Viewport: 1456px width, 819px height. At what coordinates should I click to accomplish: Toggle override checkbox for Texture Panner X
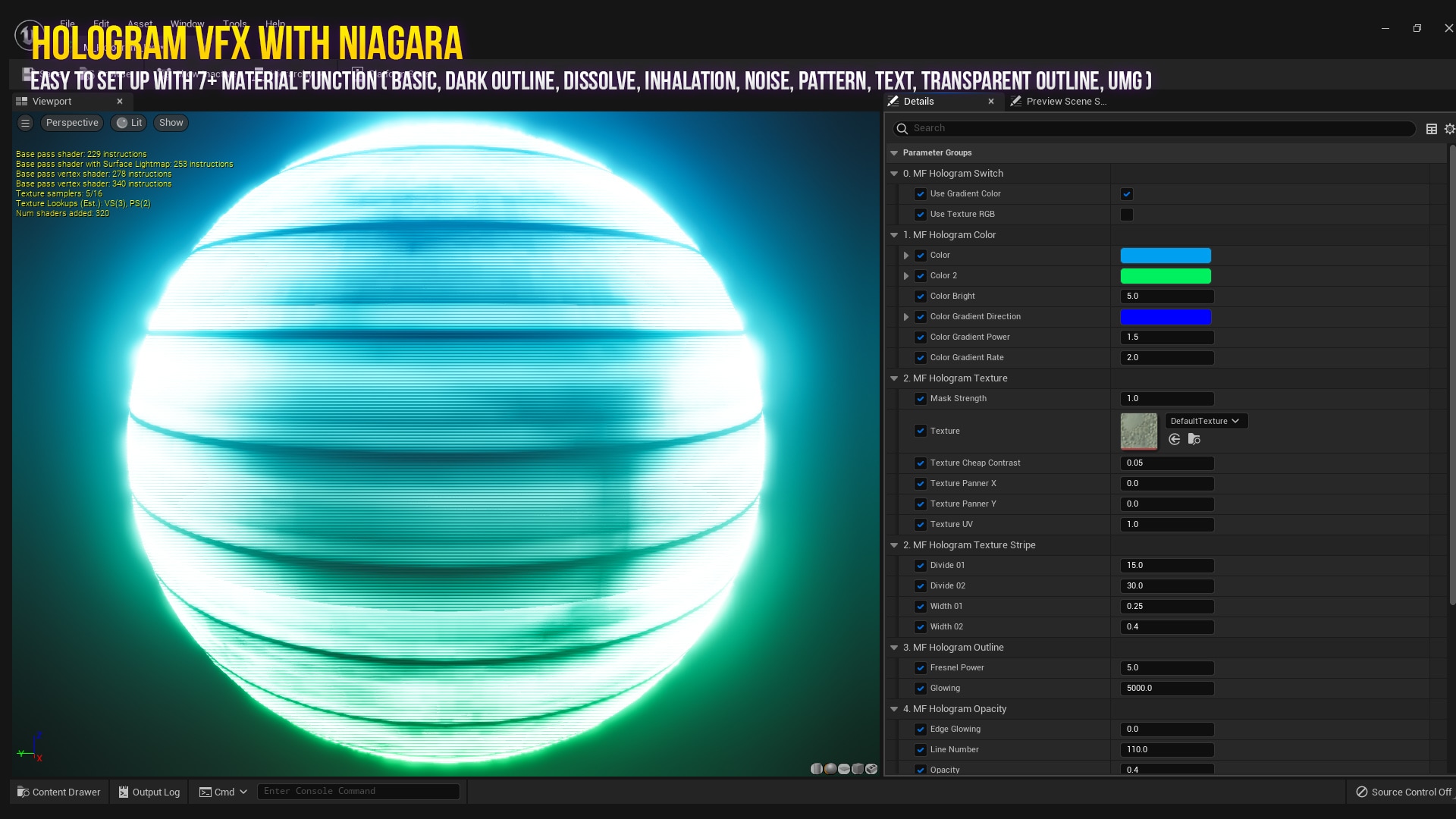921,484
